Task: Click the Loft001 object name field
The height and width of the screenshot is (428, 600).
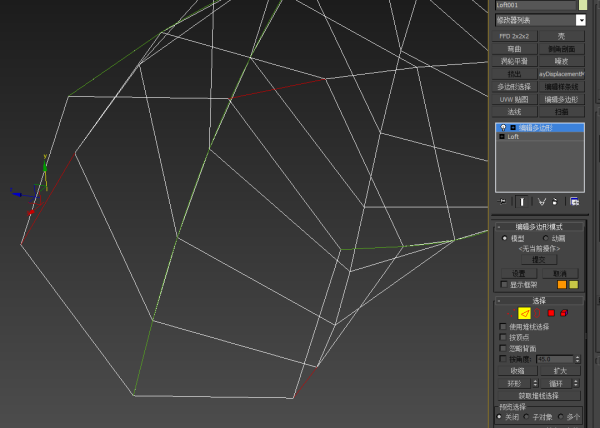Action: click(x=536, y=5)
